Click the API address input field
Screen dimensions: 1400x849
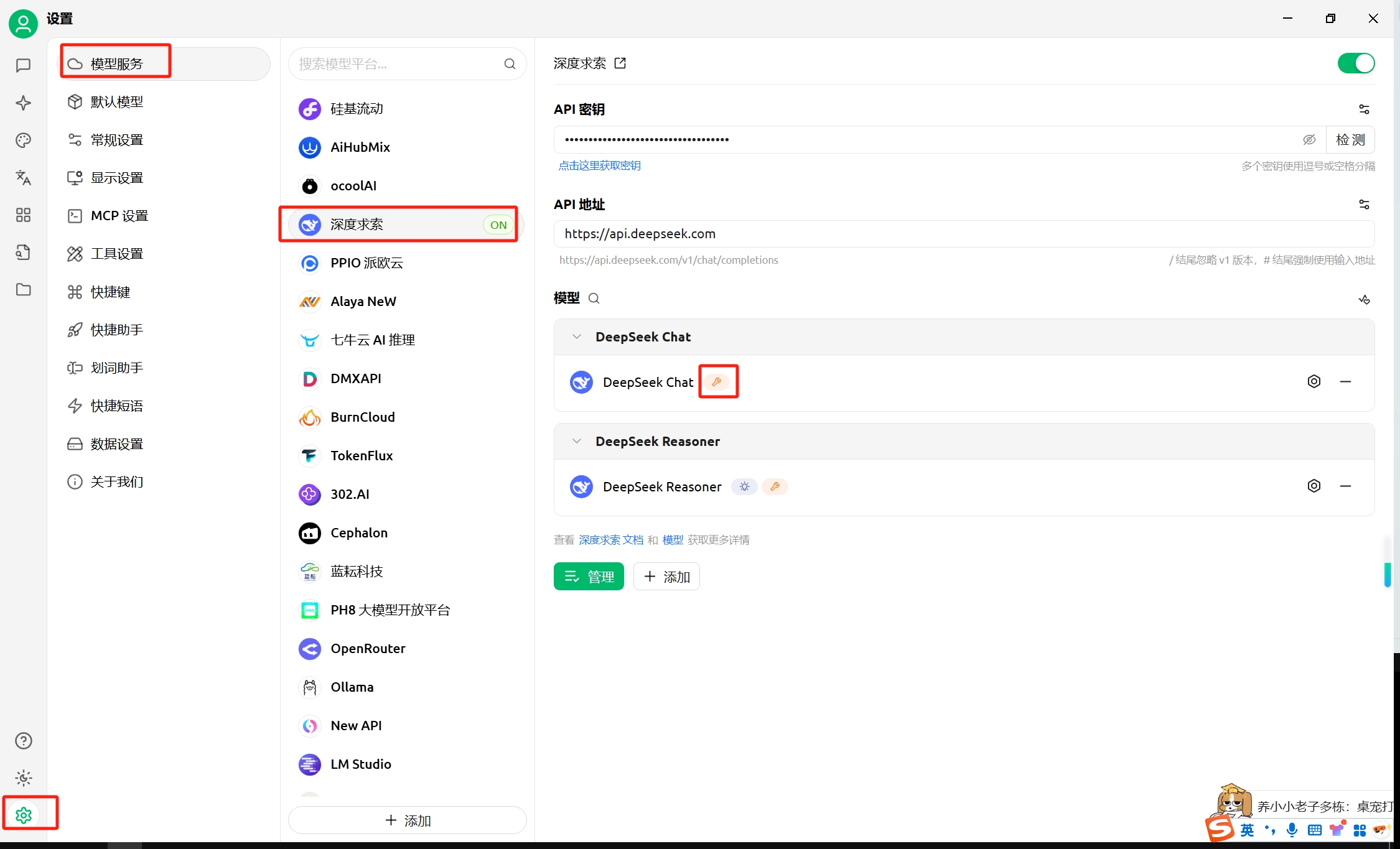[x=964, y=234]
